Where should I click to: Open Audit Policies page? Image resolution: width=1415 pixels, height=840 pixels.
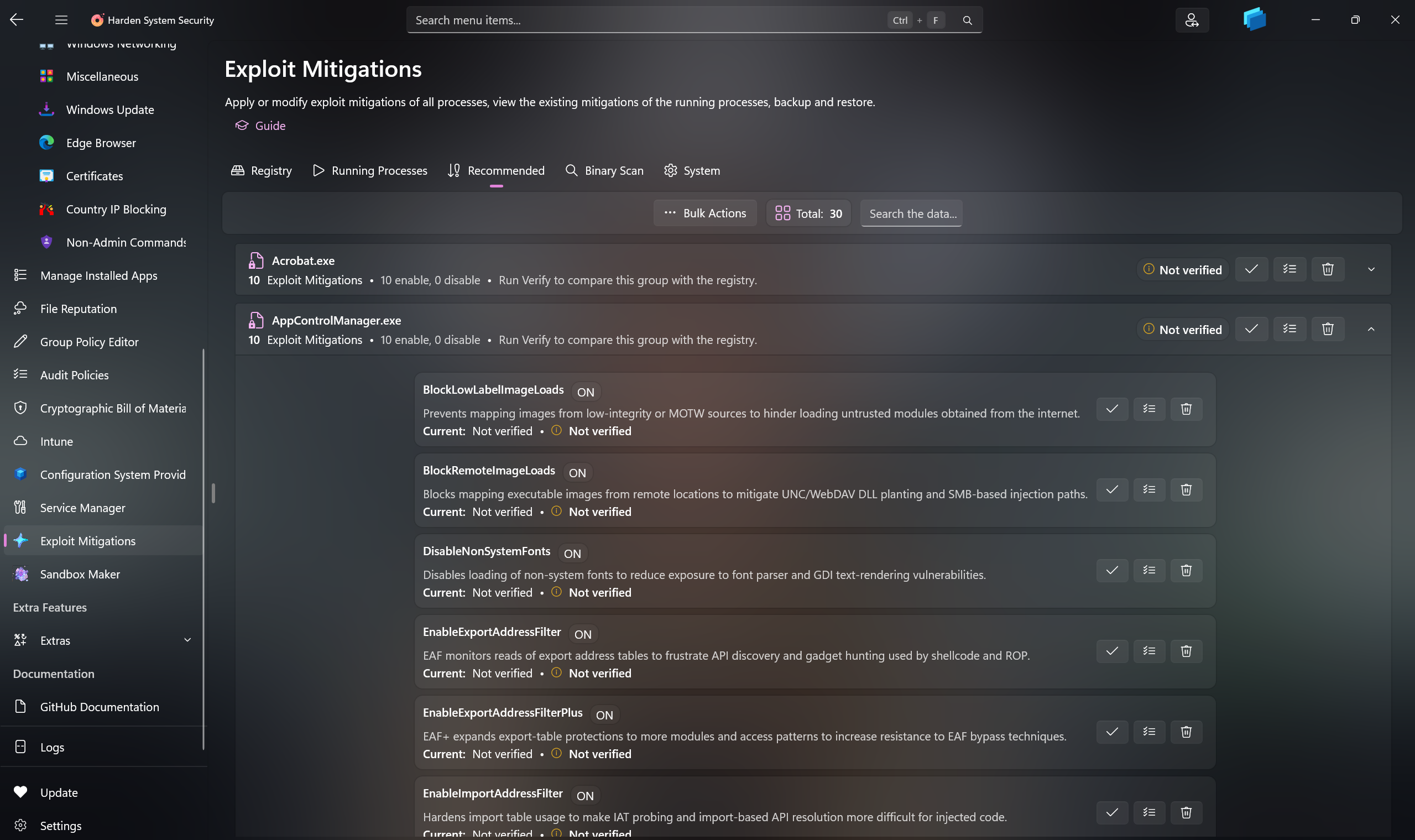(x=103, y=375)
